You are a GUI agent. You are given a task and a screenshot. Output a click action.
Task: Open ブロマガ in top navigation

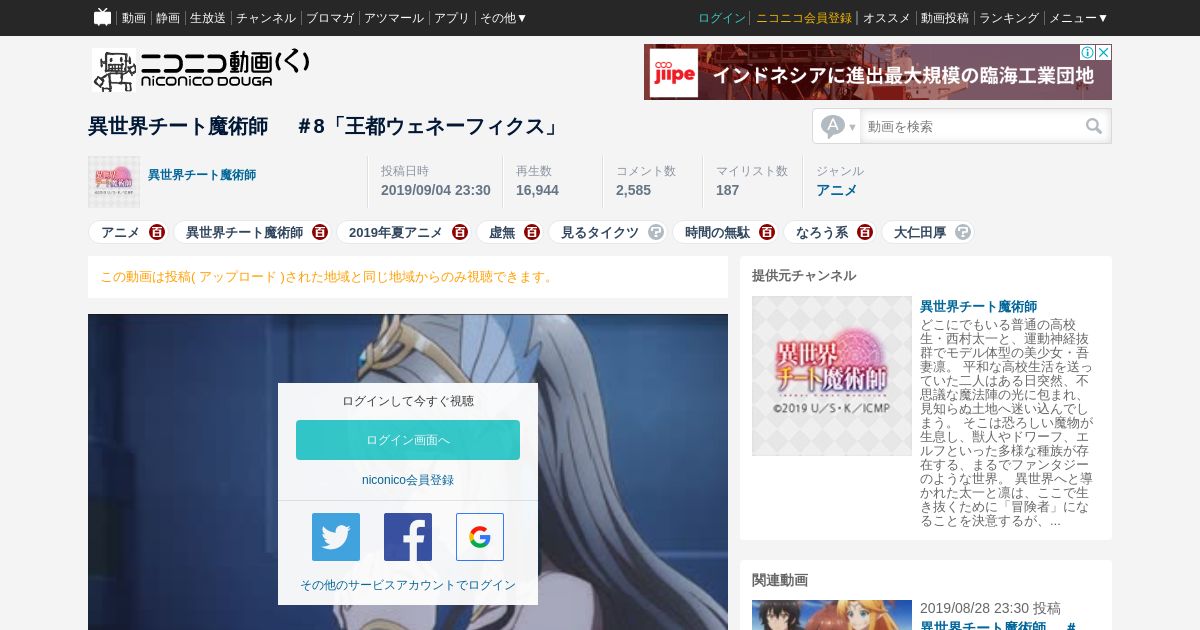330,18
